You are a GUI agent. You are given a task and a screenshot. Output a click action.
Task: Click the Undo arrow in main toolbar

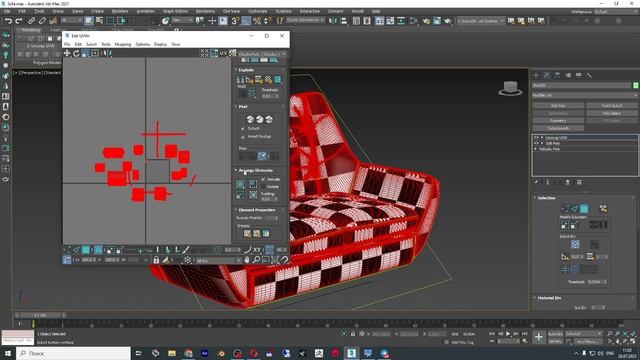[x=8, y=20]
